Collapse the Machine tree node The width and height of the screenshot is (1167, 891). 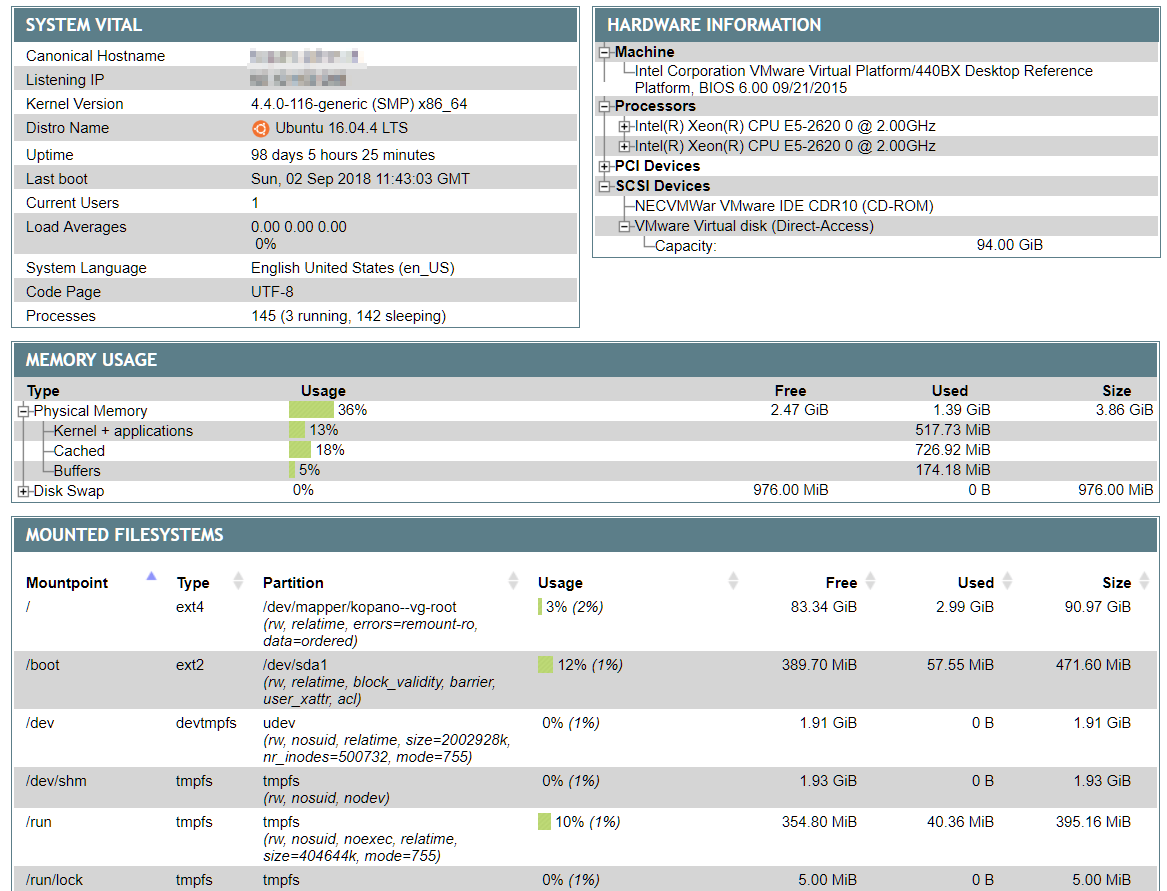[605, 52]
